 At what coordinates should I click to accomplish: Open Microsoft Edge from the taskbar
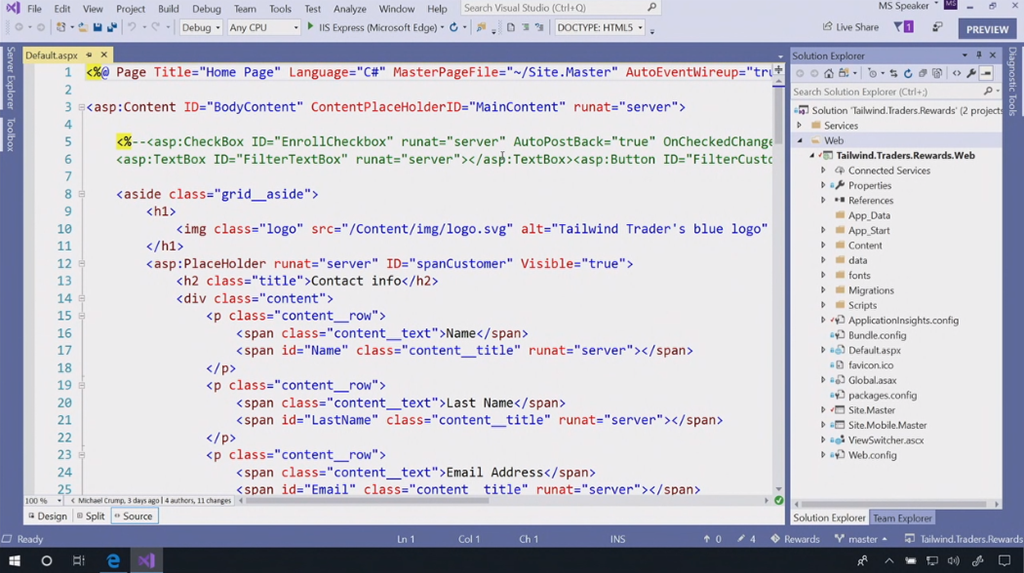pyautogui.click(x=113, y=561)
